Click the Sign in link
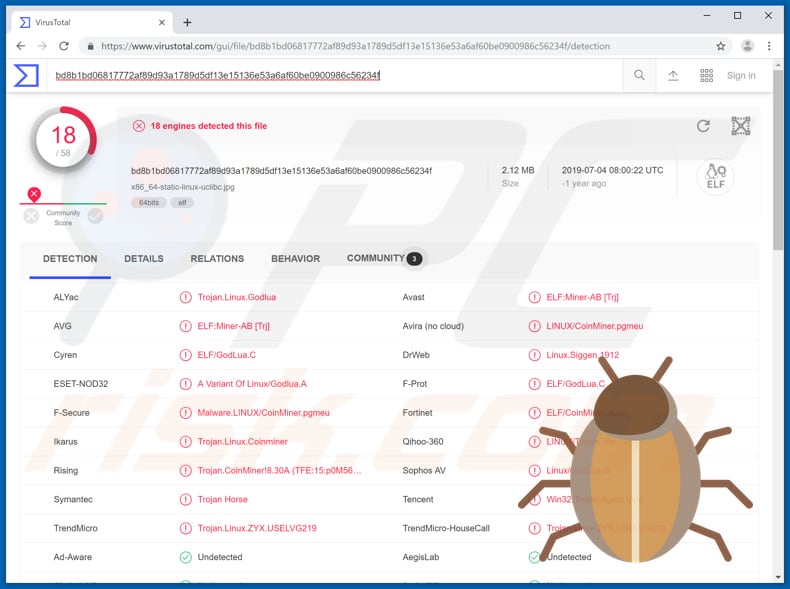The width and height of the screenshot is (790, 589). click(x=741, y=76)
